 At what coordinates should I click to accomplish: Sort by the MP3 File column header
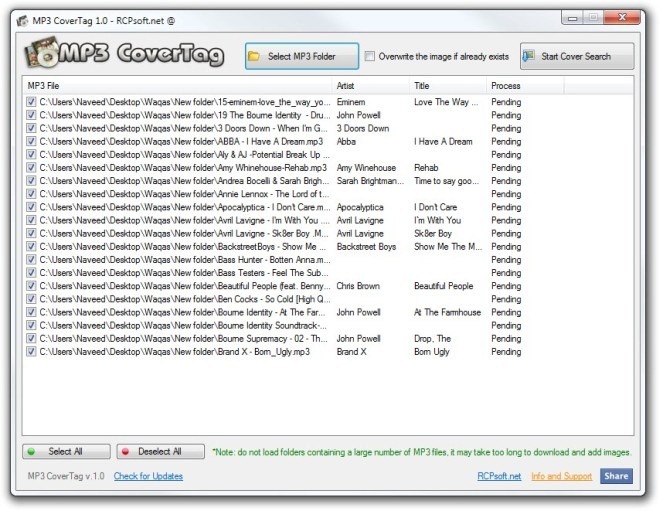pos(178,85)
